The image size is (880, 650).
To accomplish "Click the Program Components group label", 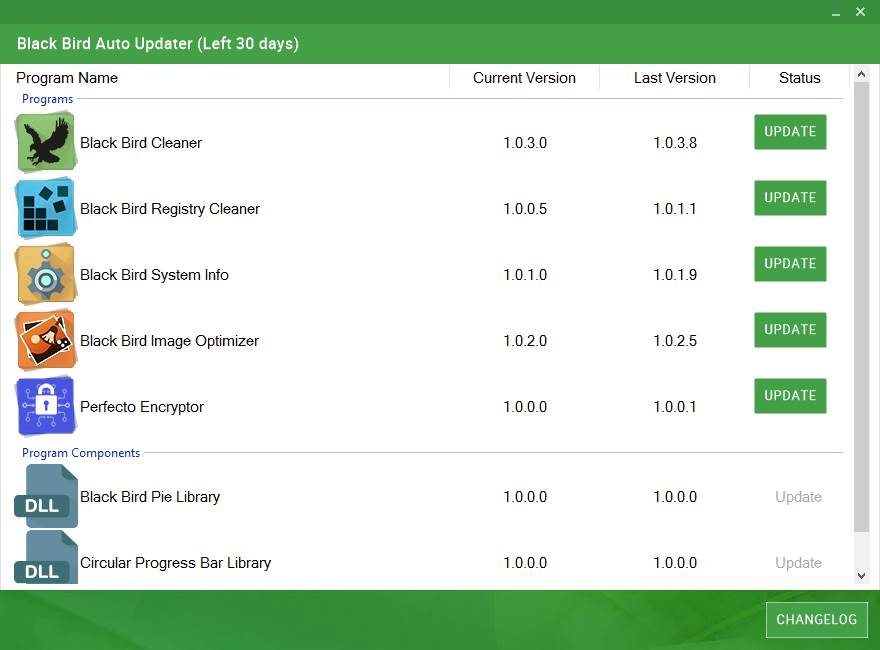I will click(x=81, y=452).
